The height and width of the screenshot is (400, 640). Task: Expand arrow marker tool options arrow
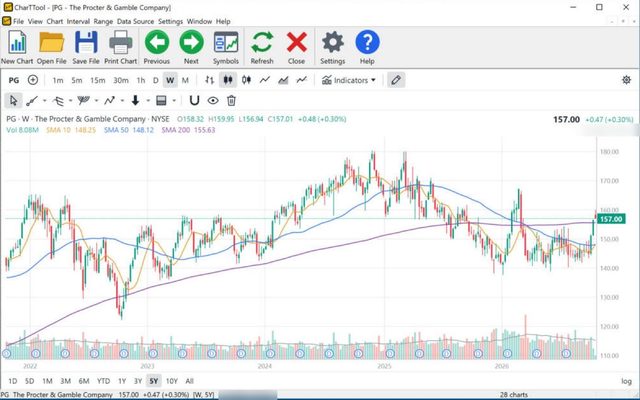[148, 100]
